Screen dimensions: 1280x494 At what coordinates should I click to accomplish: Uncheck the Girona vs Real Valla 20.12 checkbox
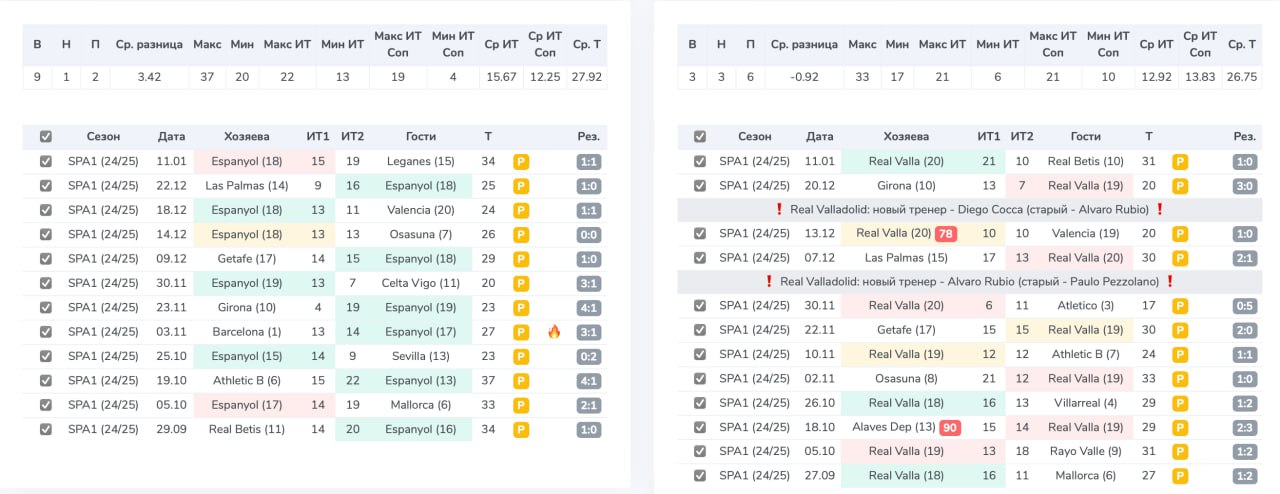pos(700,185)
